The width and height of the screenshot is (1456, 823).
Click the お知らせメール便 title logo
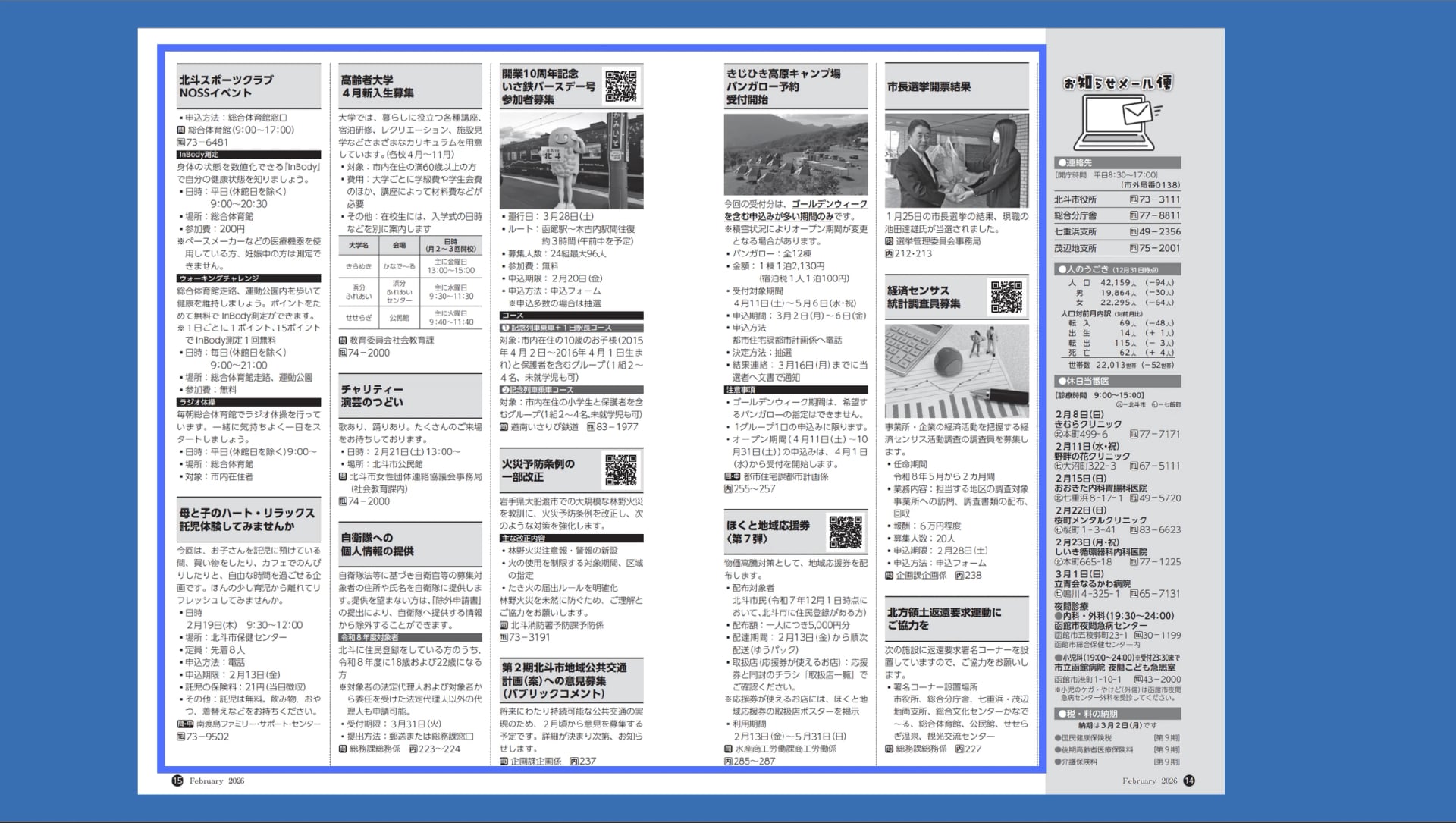pyautogui.click(x=1117, y=82)
